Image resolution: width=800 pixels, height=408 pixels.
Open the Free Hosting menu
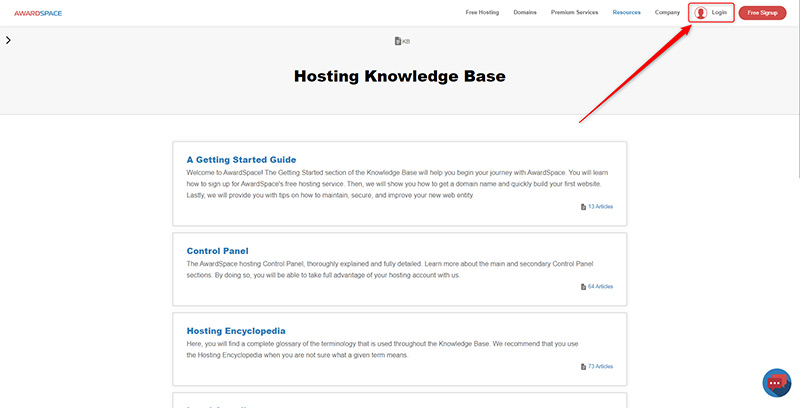click(x=482, y=13)
